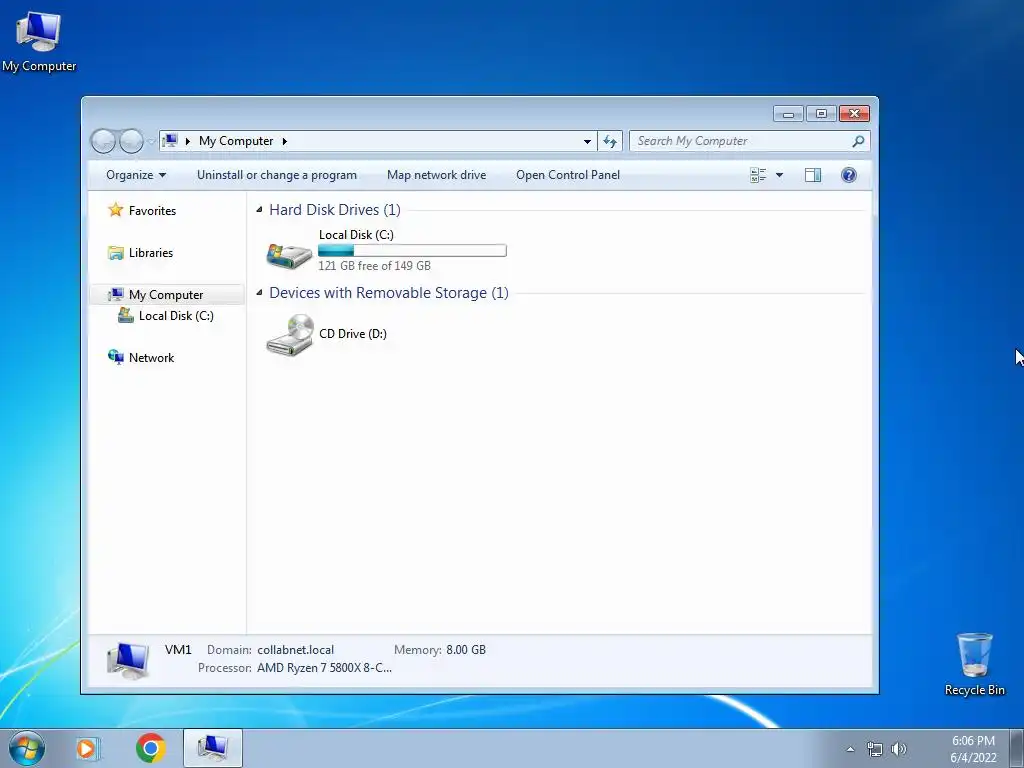This screenshot has height=768, width=1024.
Task: Show hidden tray icons arrow
Action: (x=850, y=749)
